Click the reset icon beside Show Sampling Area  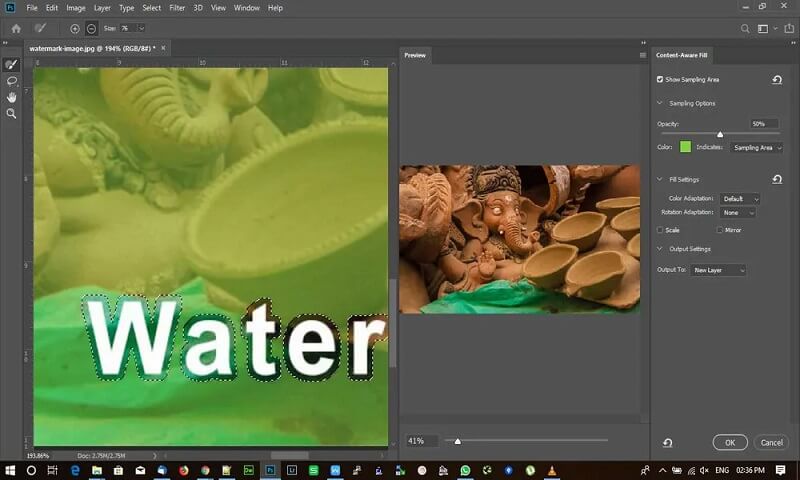777,80
